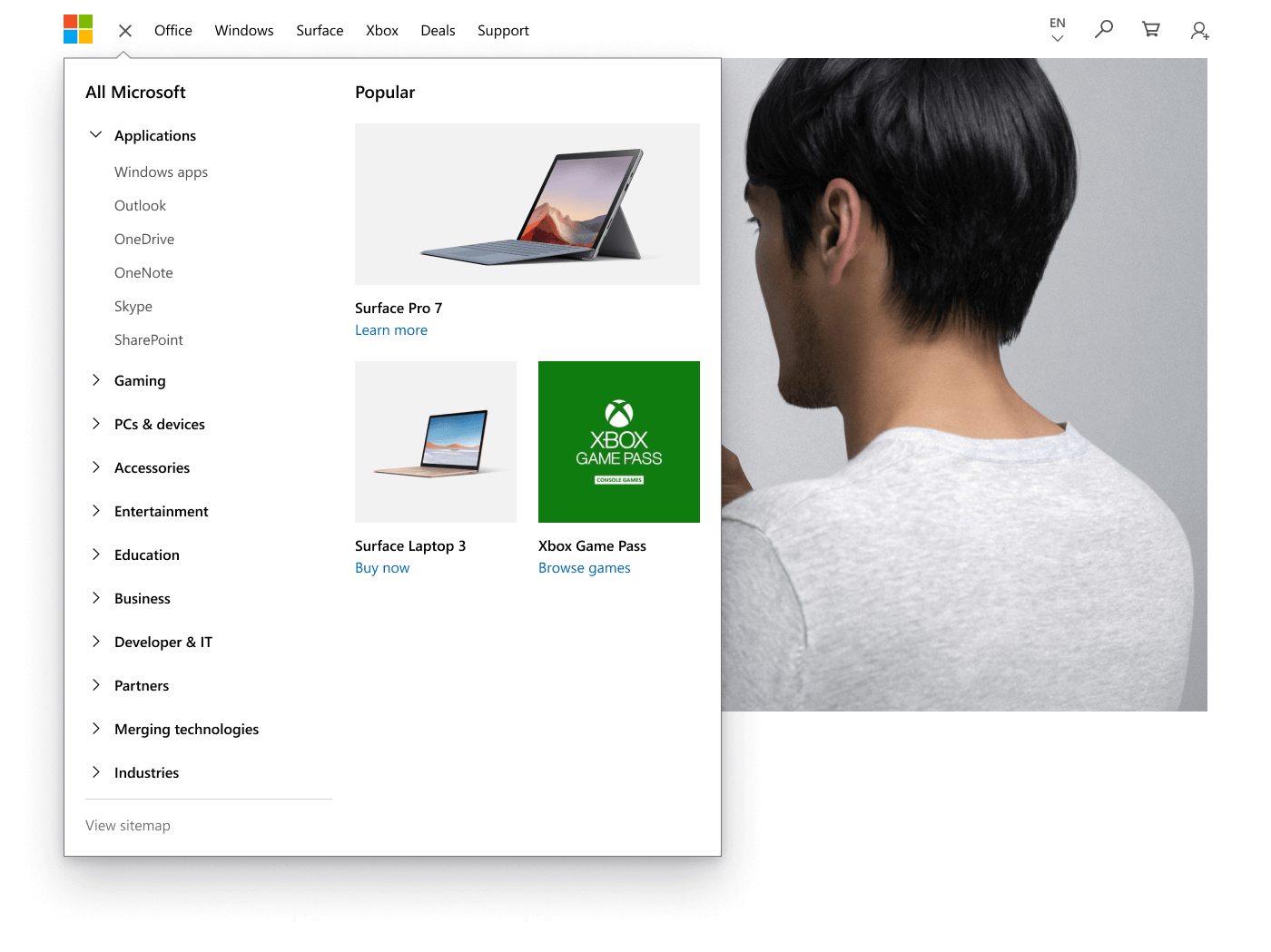Expand the PCs & devices chevron

[x=95, y=424]
